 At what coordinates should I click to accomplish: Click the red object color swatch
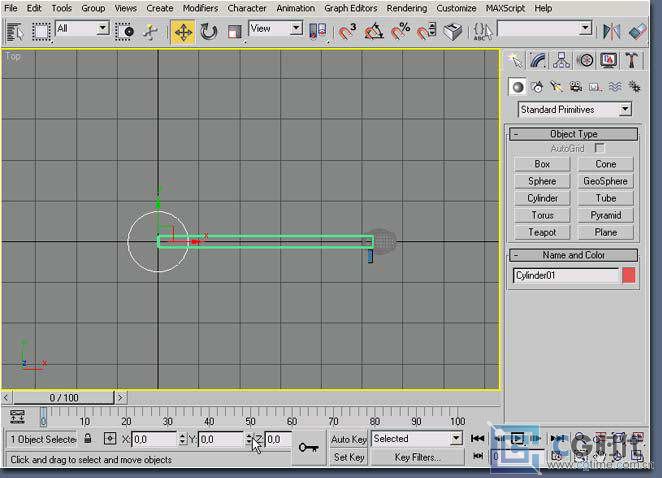pyautogui.click(x=629, y=275)
